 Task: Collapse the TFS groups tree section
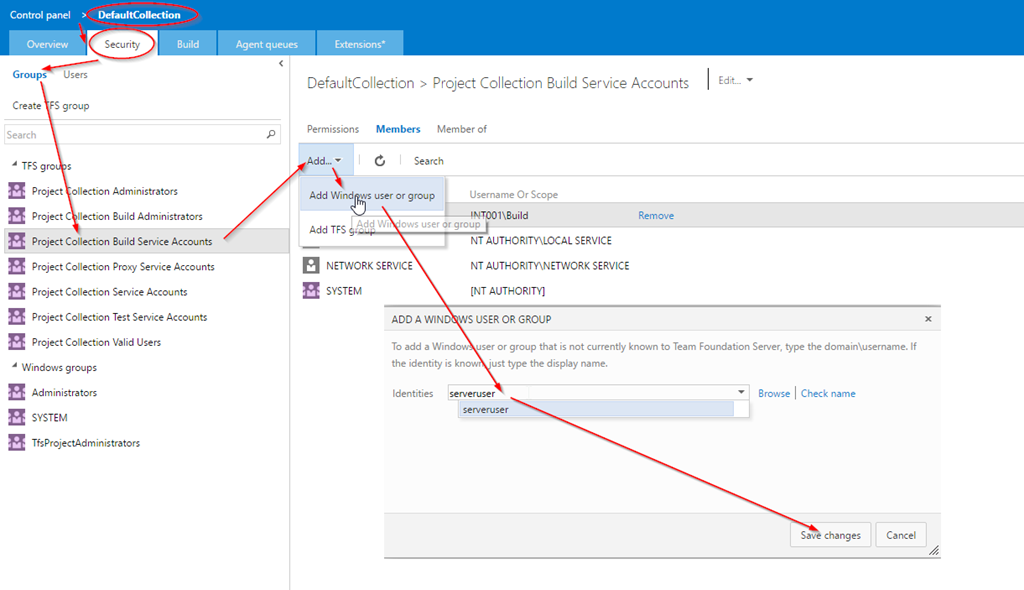coord(14,166)
